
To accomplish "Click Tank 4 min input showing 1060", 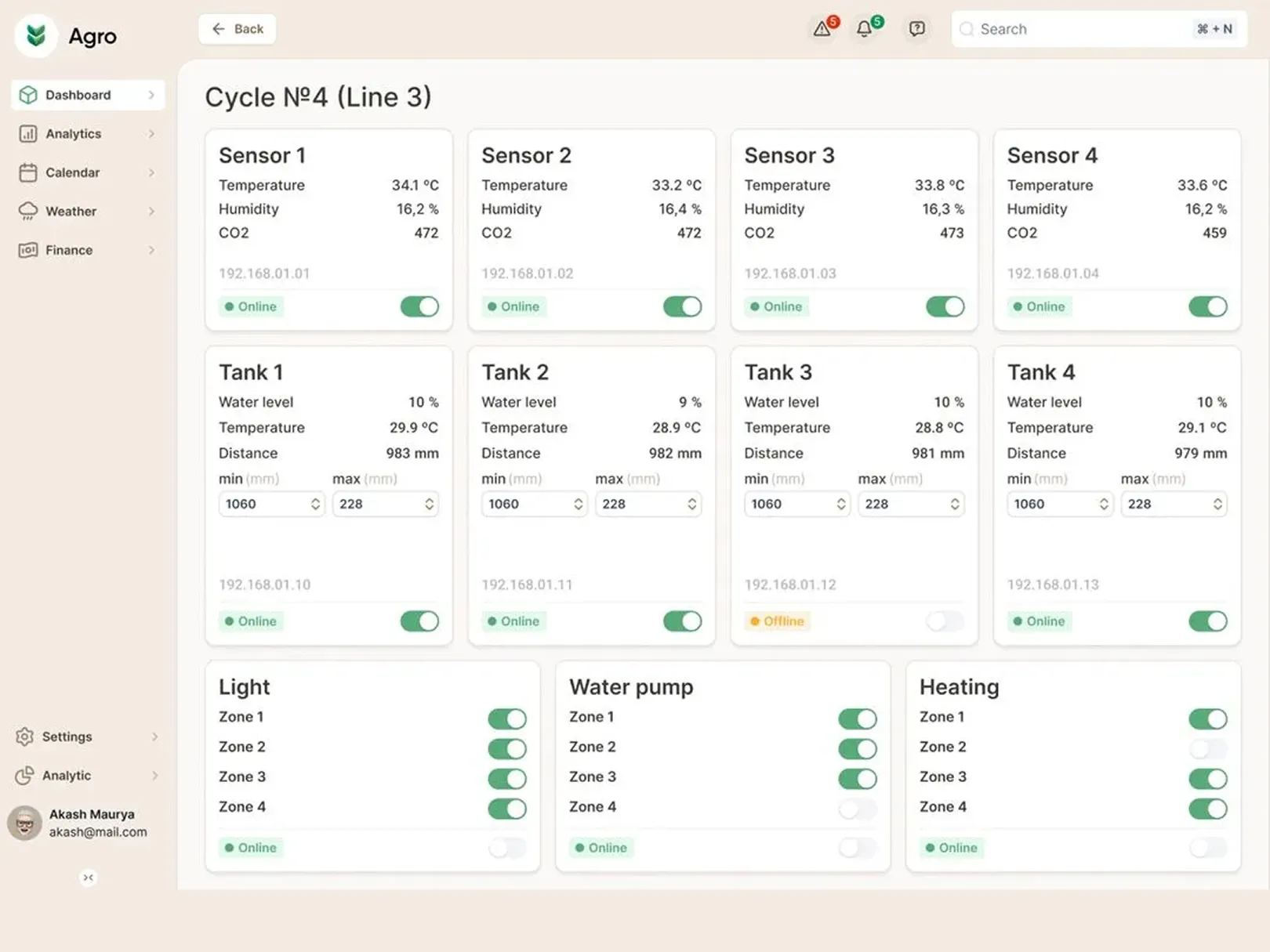I will tap(1059, 504).
